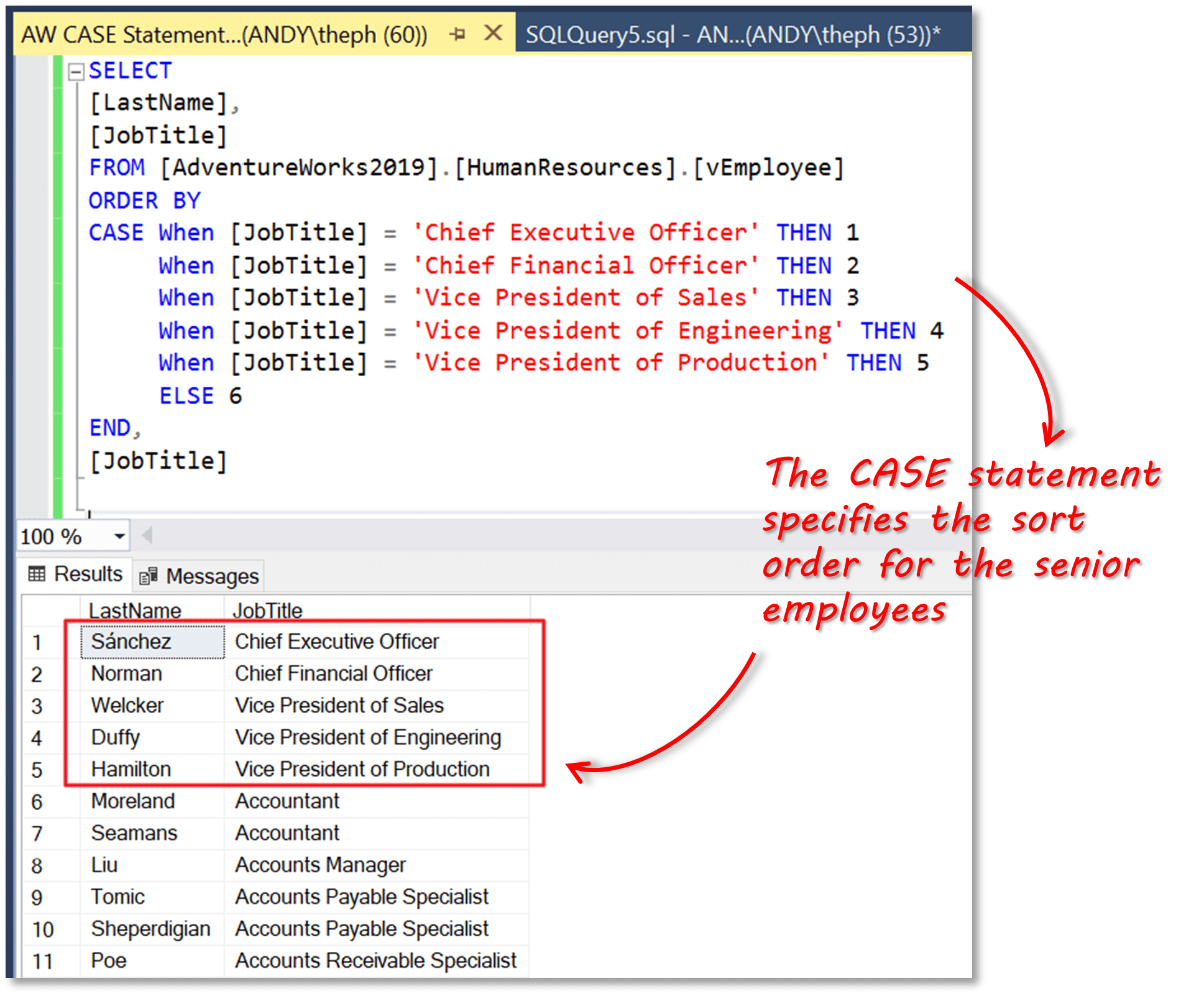
Task: Select row header number 11
Action: click(42, 961)
